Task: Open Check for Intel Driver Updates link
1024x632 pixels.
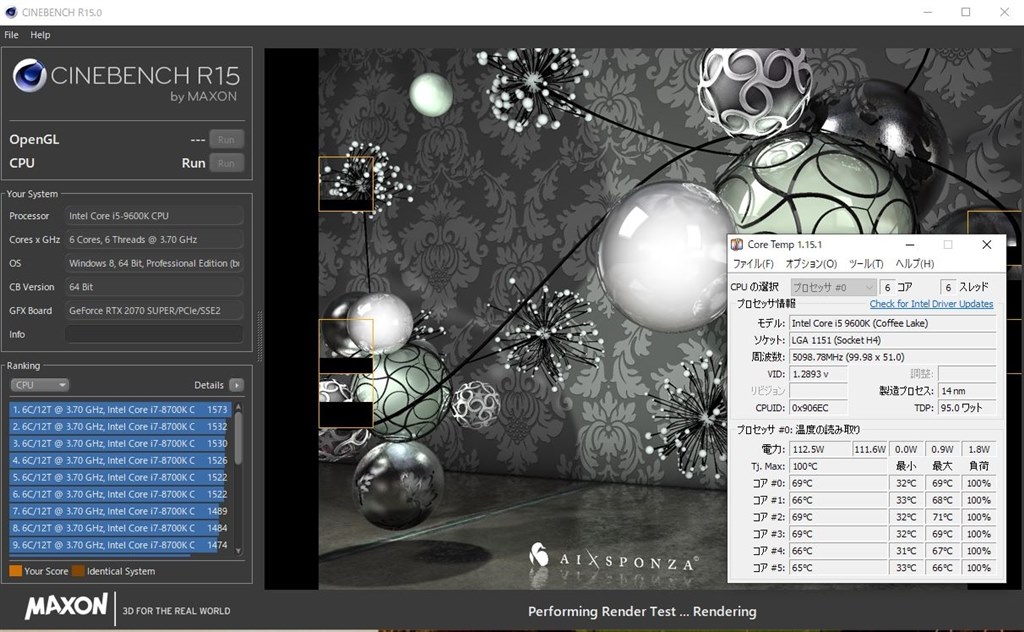Action: (931, 304)
